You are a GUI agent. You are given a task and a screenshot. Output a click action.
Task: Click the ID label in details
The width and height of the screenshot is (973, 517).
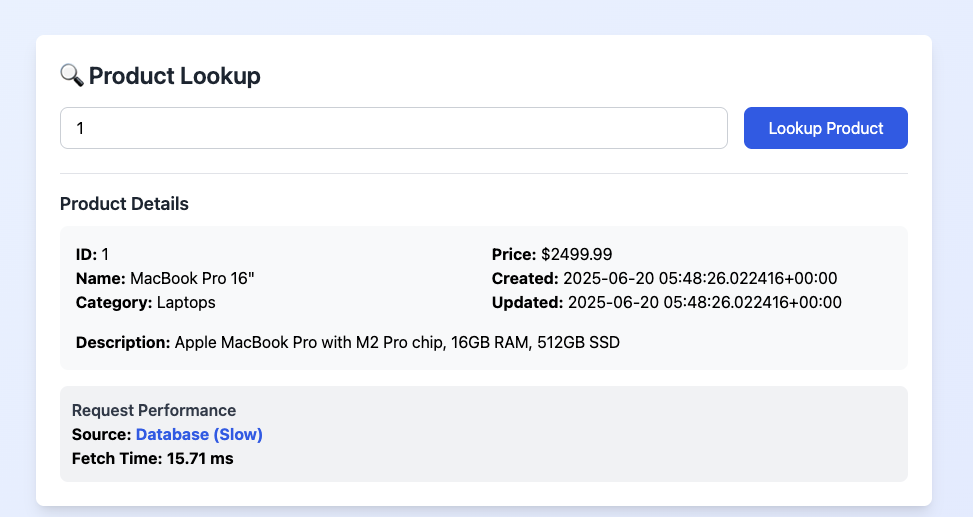point(86,254)
